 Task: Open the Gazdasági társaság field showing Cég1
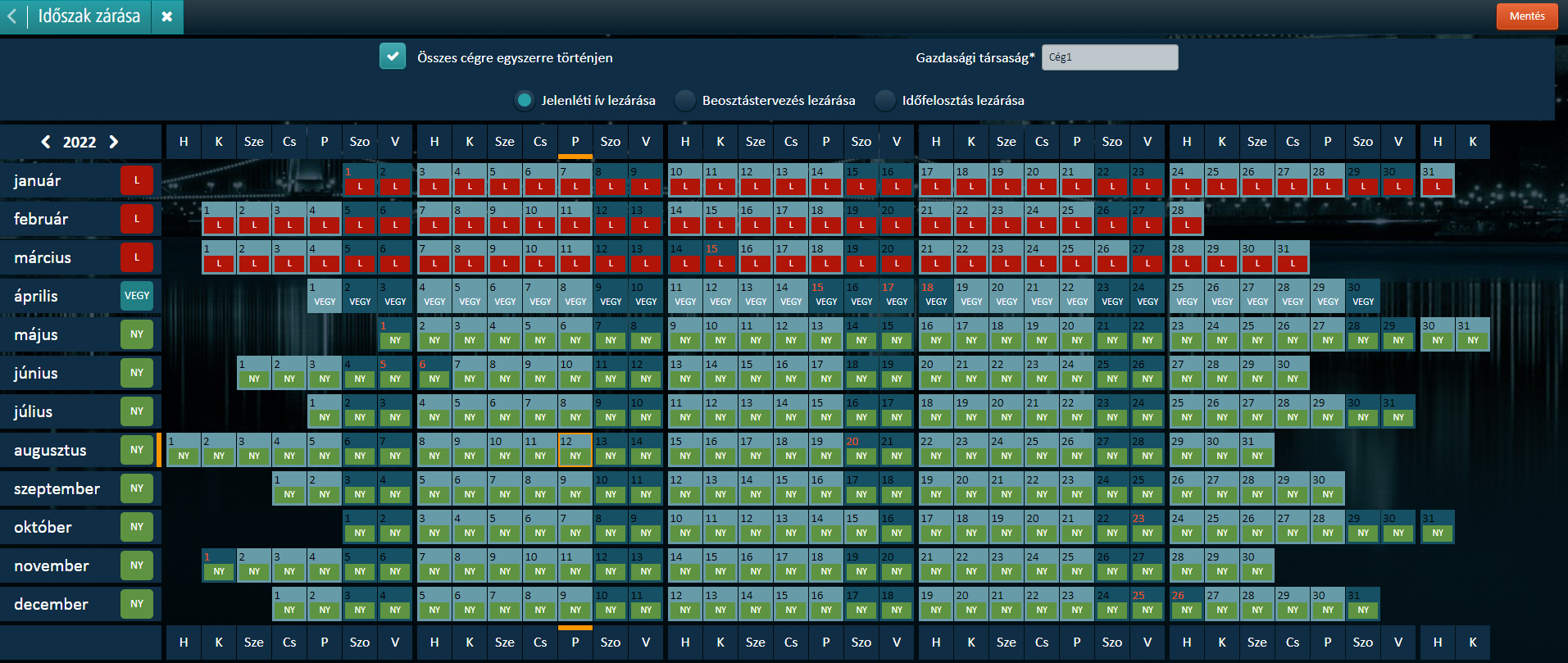[x=1109, y=57]
